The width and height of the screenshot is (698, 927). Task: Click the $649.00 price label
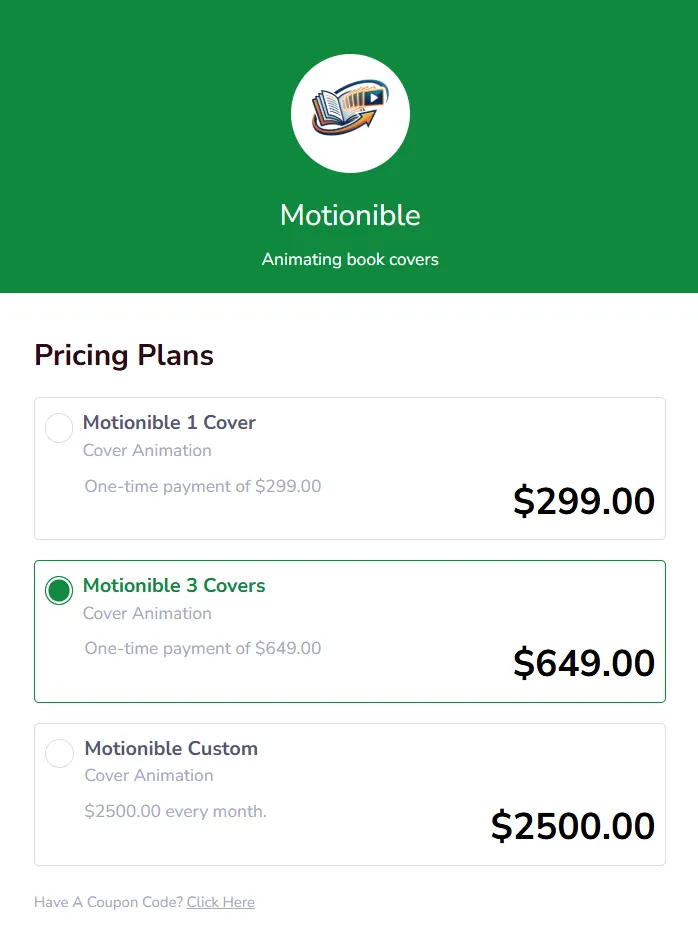pyautogui.click(x=584, y=663)
